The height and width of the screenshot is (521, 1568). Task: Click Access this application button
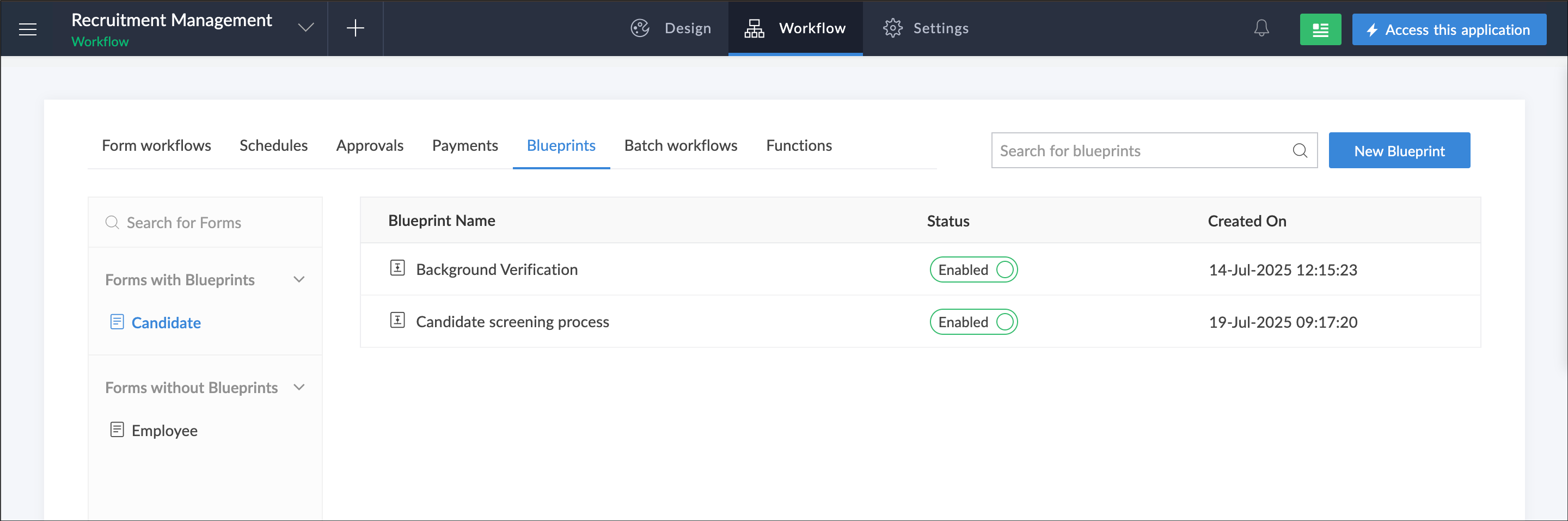1448,30
